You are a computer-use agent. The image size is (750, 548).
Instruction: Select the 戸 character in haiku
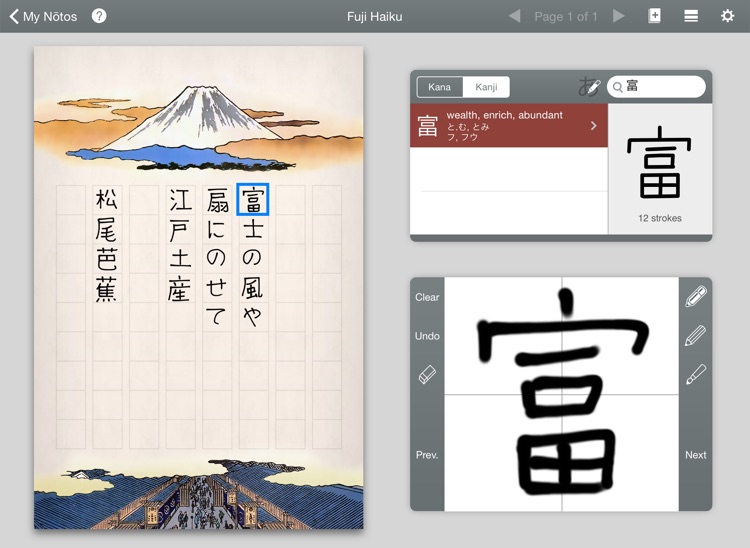(180, 230)
